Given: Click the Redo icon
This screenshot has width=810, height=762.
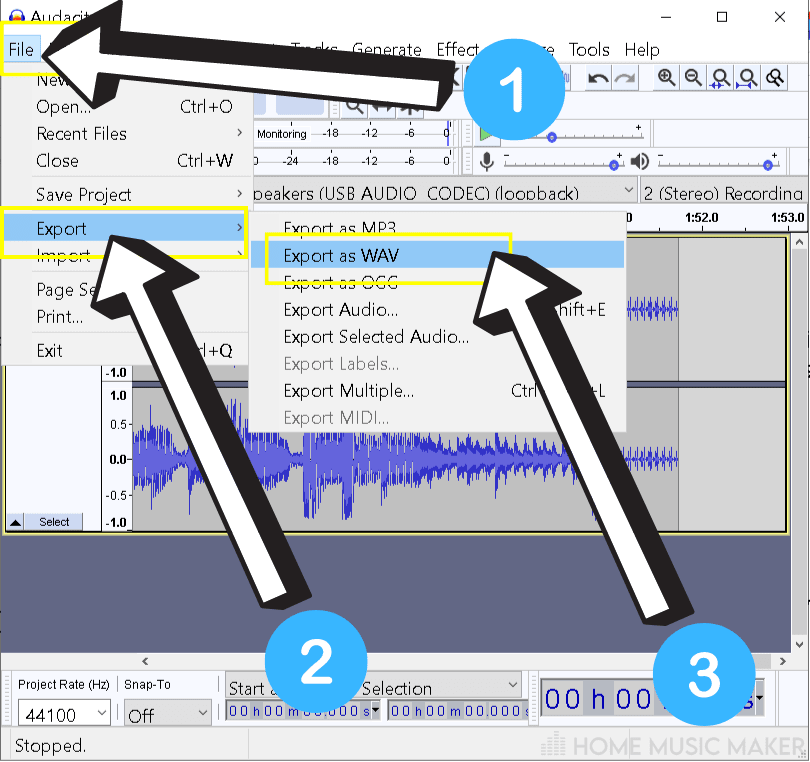Looking at the screenshot, I should coord(626,79).
